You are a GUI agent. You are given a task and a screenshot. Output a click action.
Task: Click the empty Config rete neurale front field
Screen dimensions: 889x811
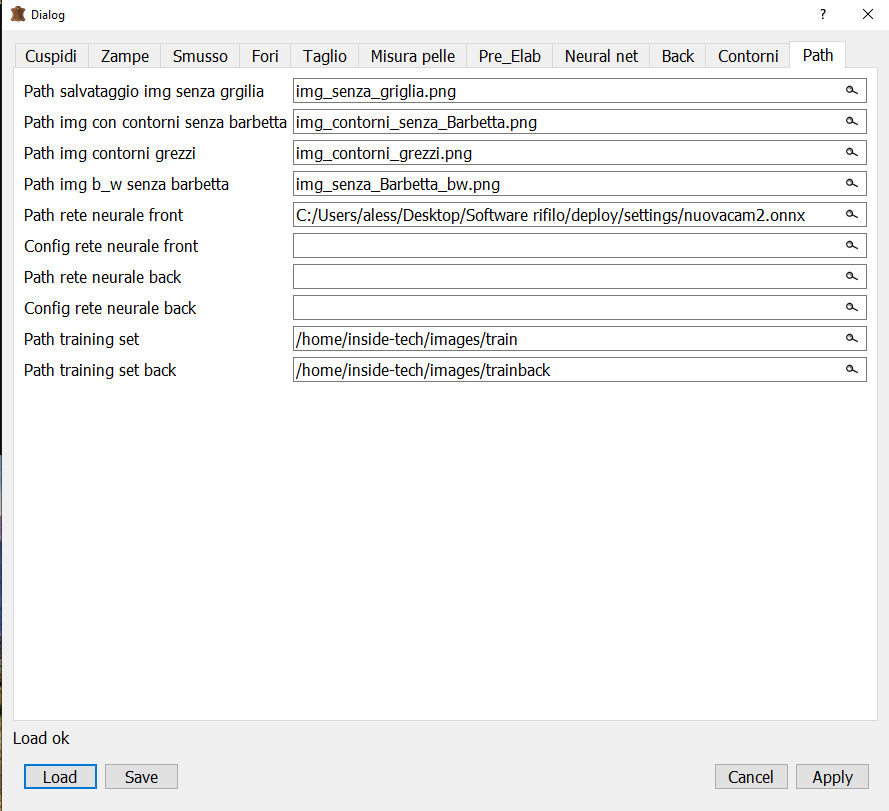(565, 246)
